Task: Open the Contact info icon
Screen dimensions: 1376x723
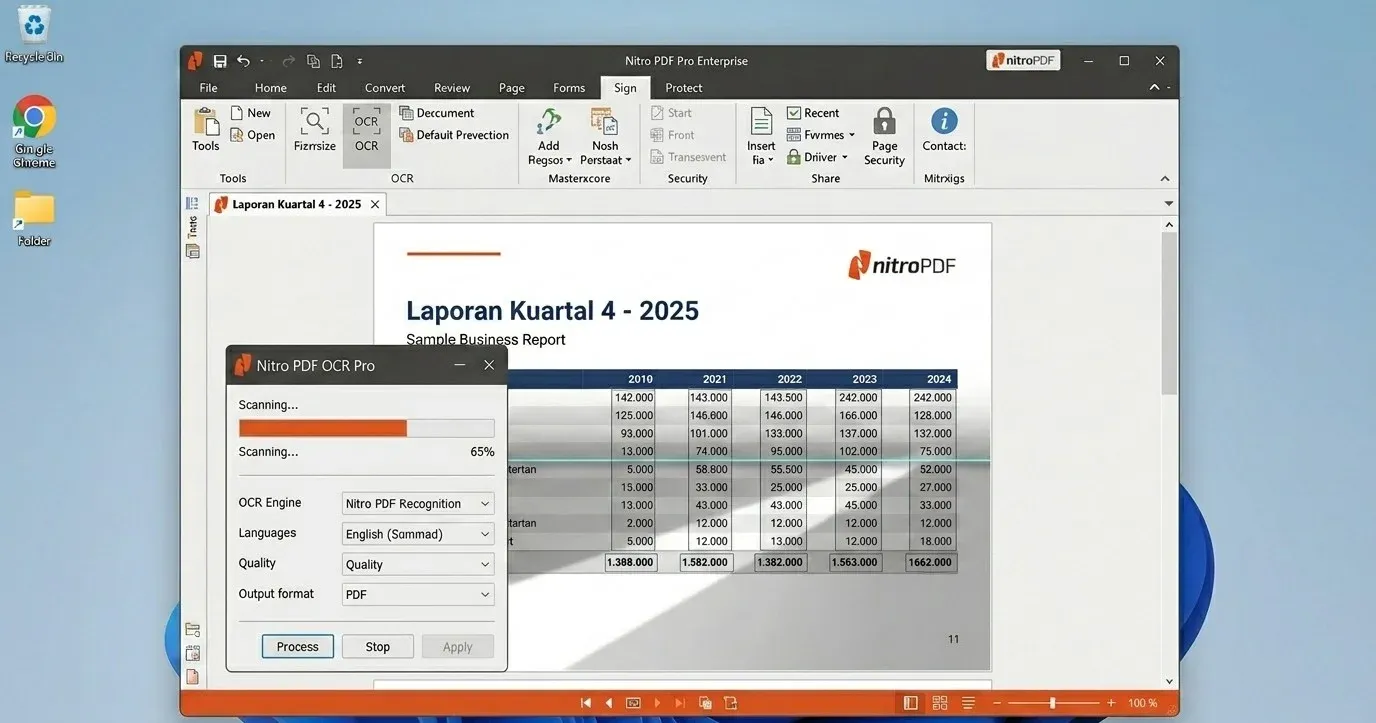Action: (x=944, y=121)
